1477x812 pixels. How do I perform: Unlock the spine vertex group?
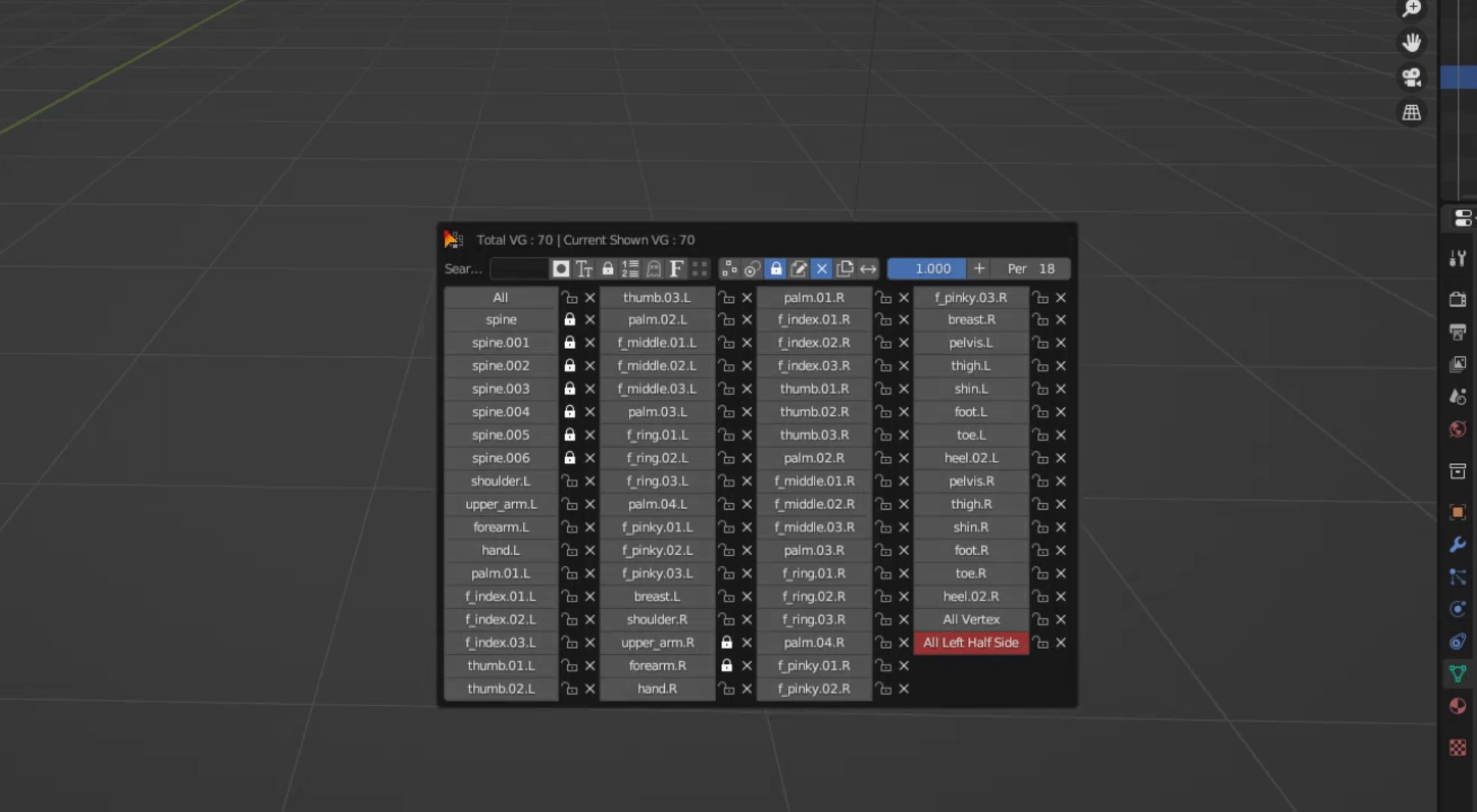coord(570,320)
